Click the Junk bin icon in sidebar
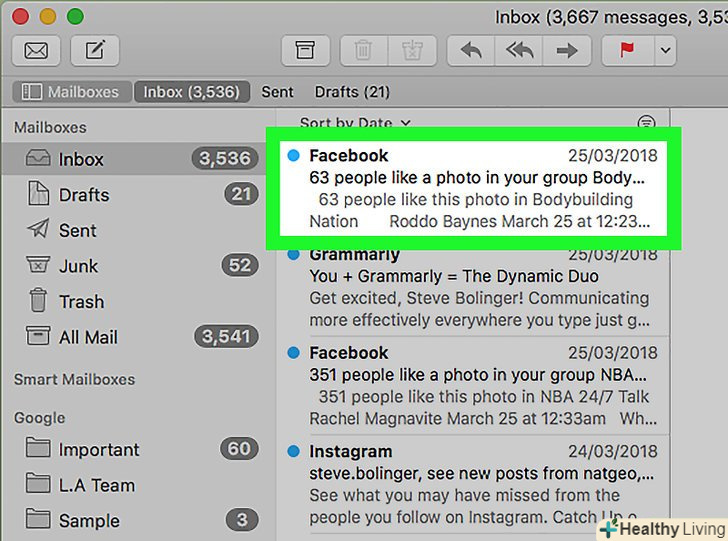728x541 pixels. (38, 265)
